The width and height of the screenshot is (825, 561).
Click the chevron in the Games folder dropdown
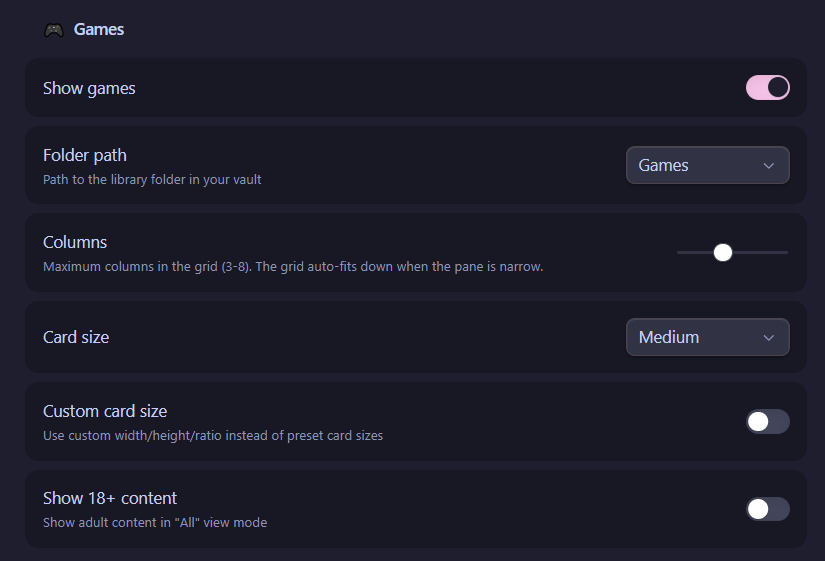768,166
